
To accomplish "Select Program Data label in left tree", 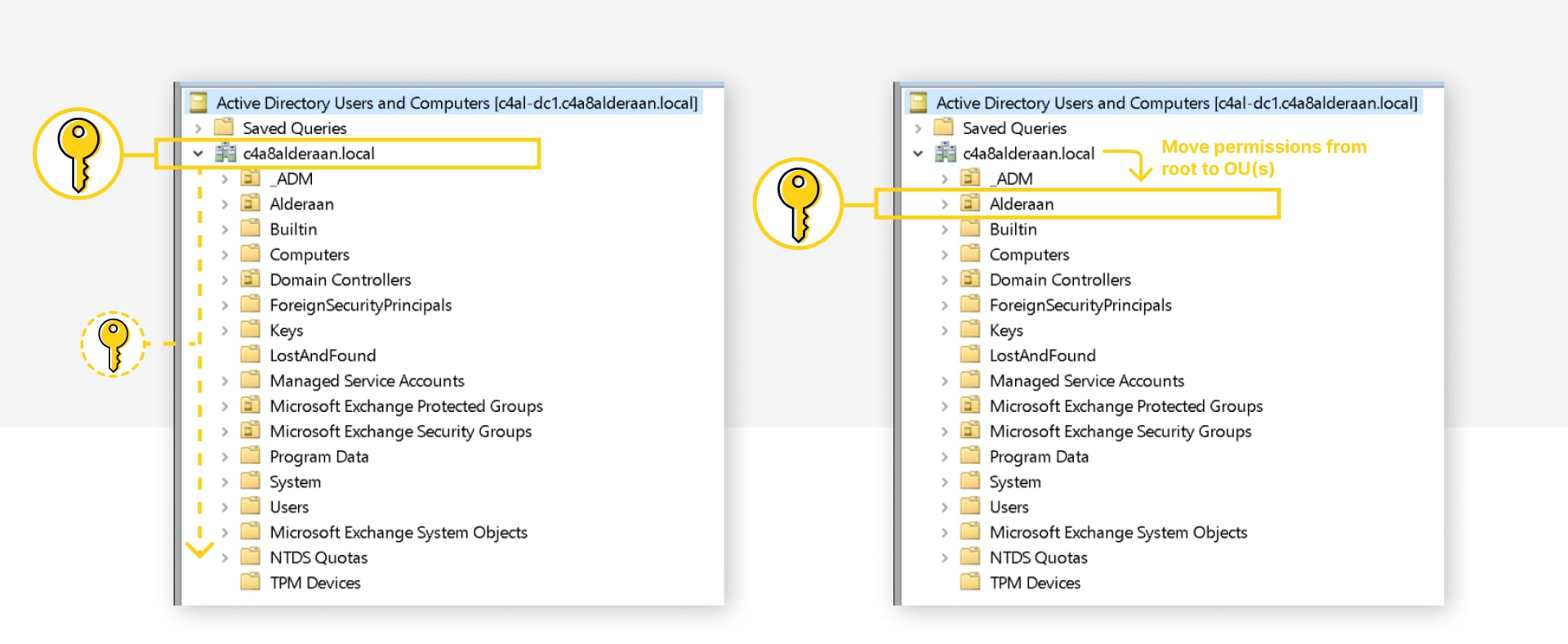I will (319, 457).
